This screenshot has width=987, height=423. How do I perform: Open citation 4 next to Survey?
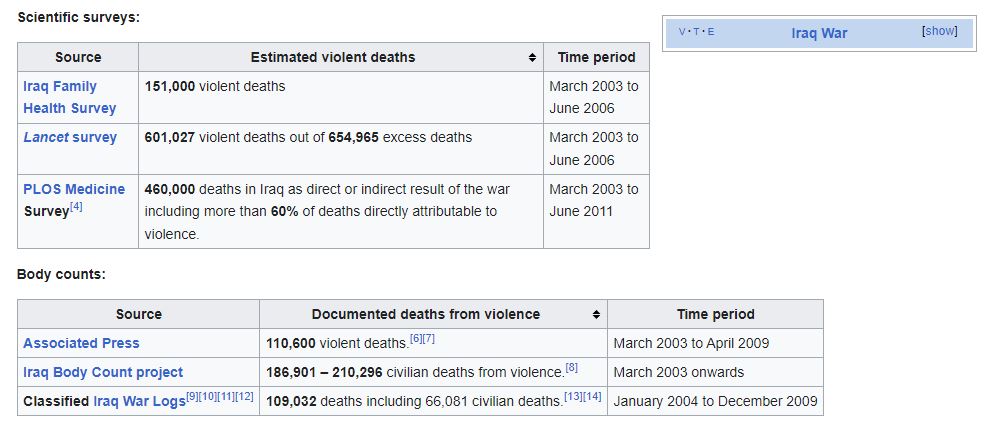(76, 207)
